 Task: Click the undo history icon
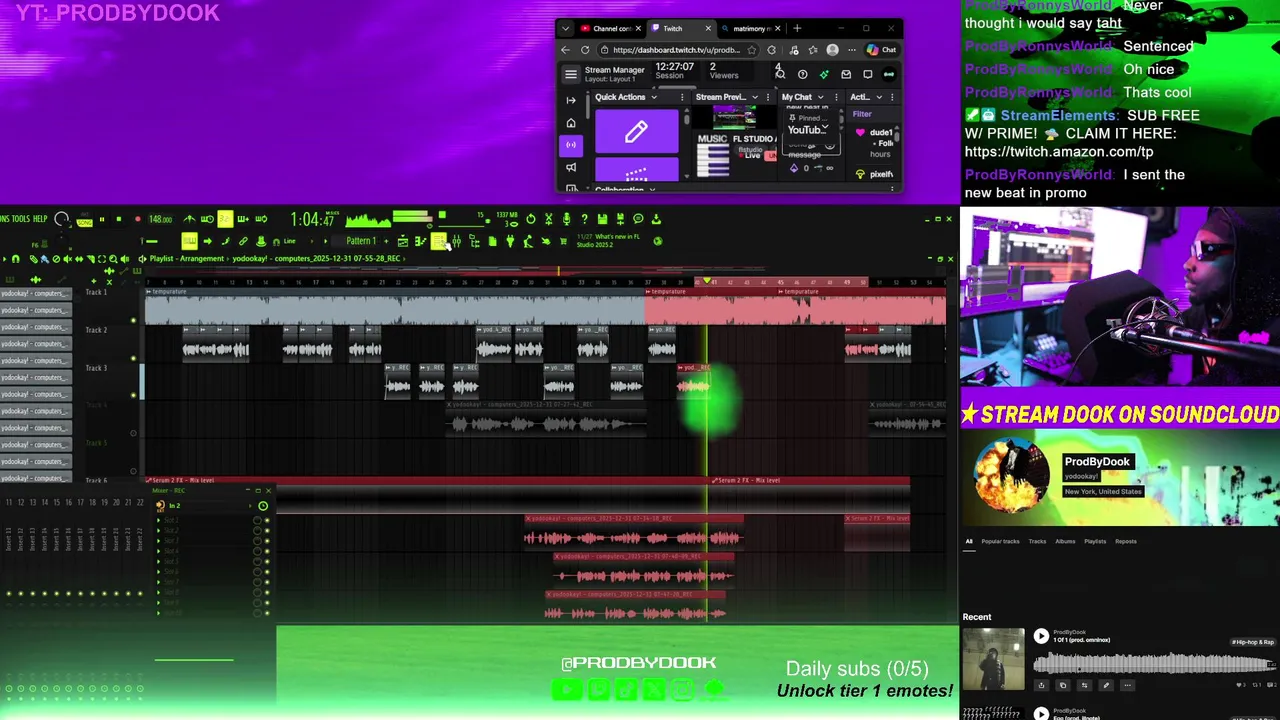pyautogui.click(x=531, y=219)
